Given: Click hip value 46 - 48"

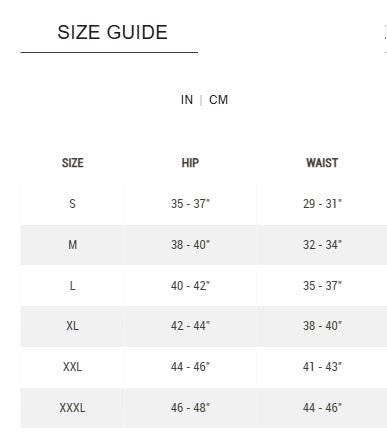Looking at the screenshot, I should (x=190, y=408).
